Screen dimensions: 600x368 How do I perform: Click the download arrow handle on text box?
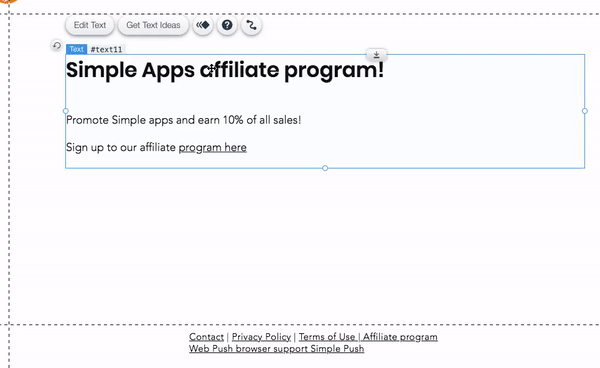377,55
